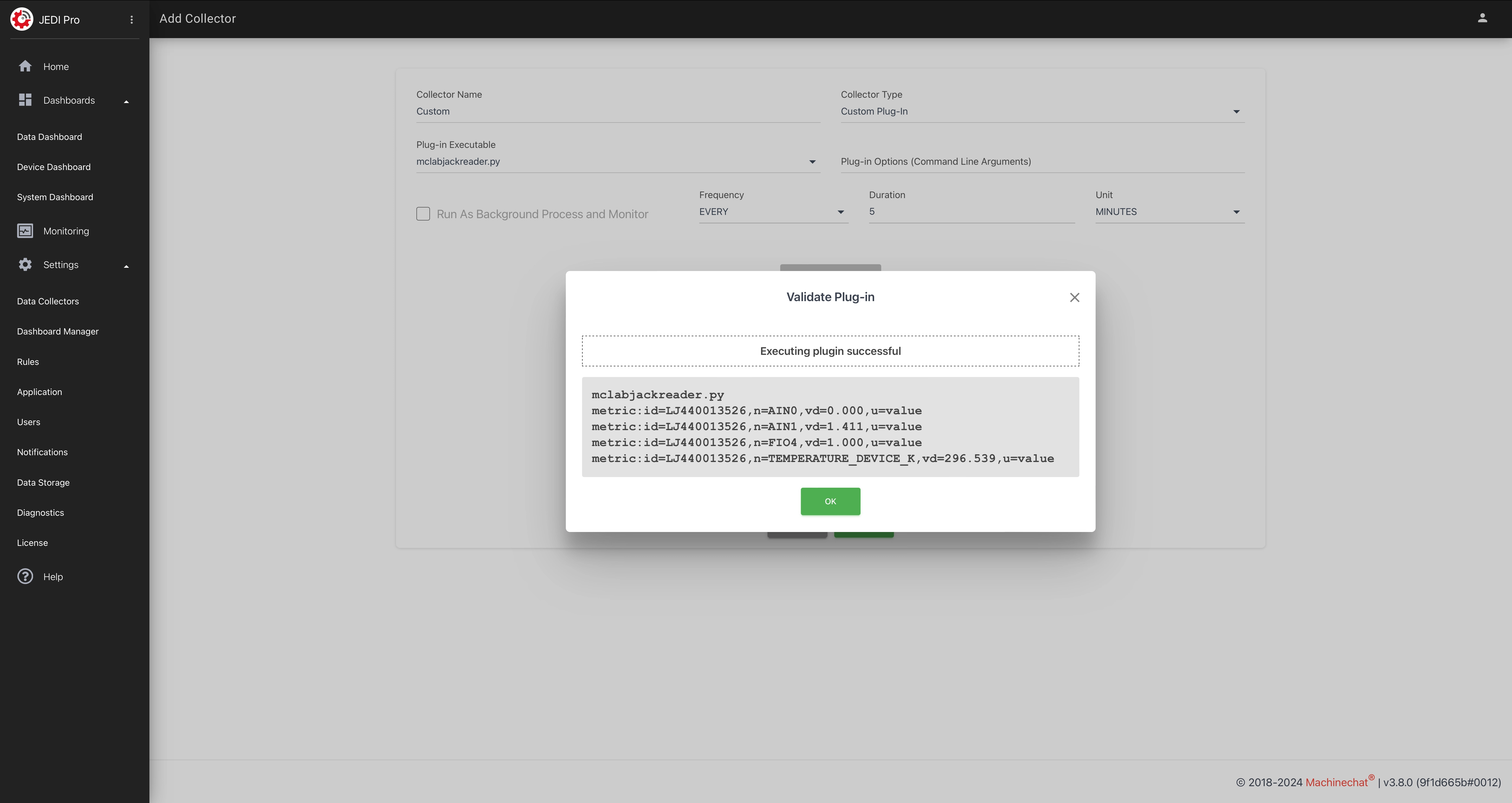Screen dimensions: 1512x803
Task: Open the user account icon
Action: pyautogui.click(x=1482, y=18)
